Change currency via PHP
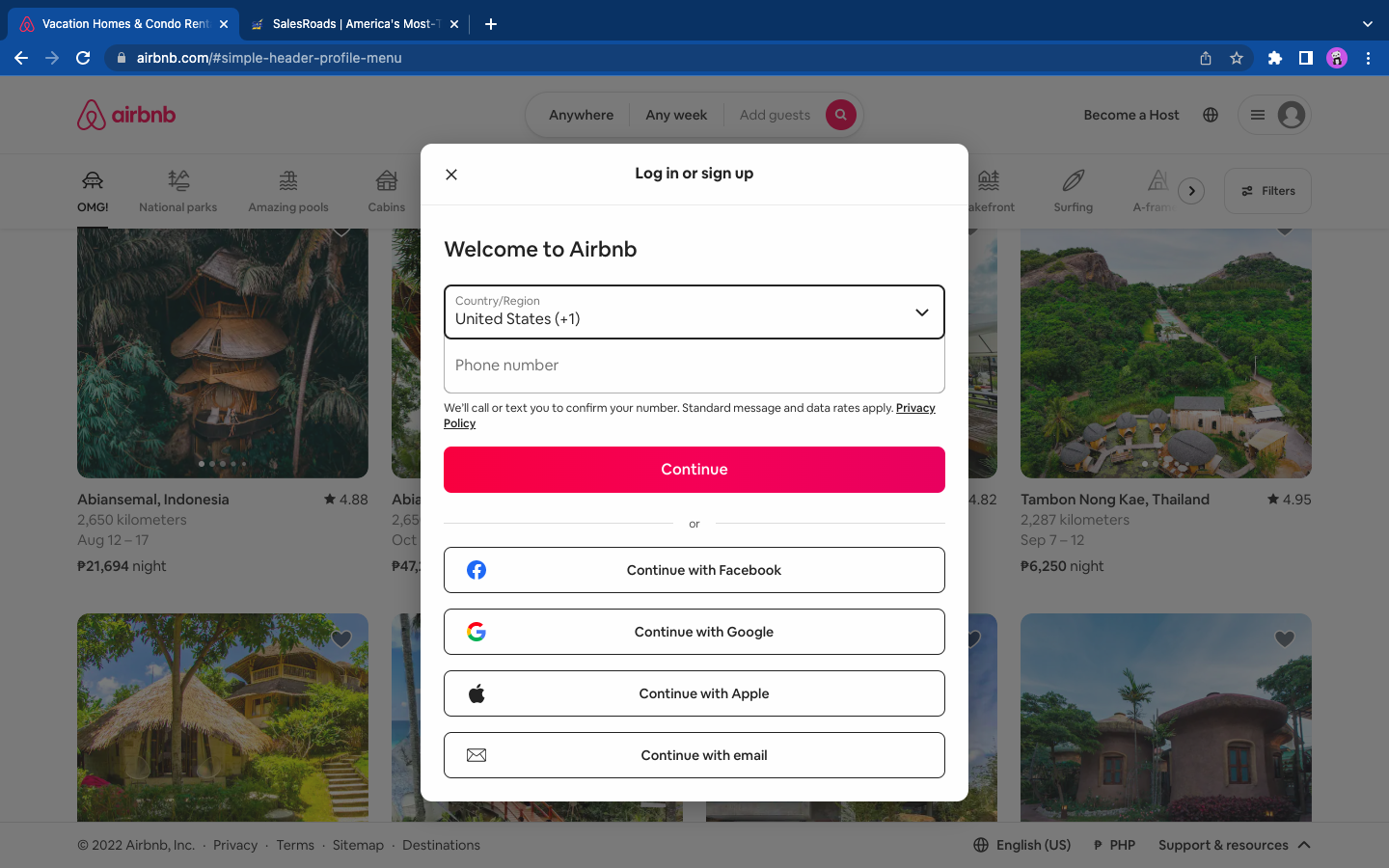Screen dimensions: 1389x868 [x=1114, y=845]
